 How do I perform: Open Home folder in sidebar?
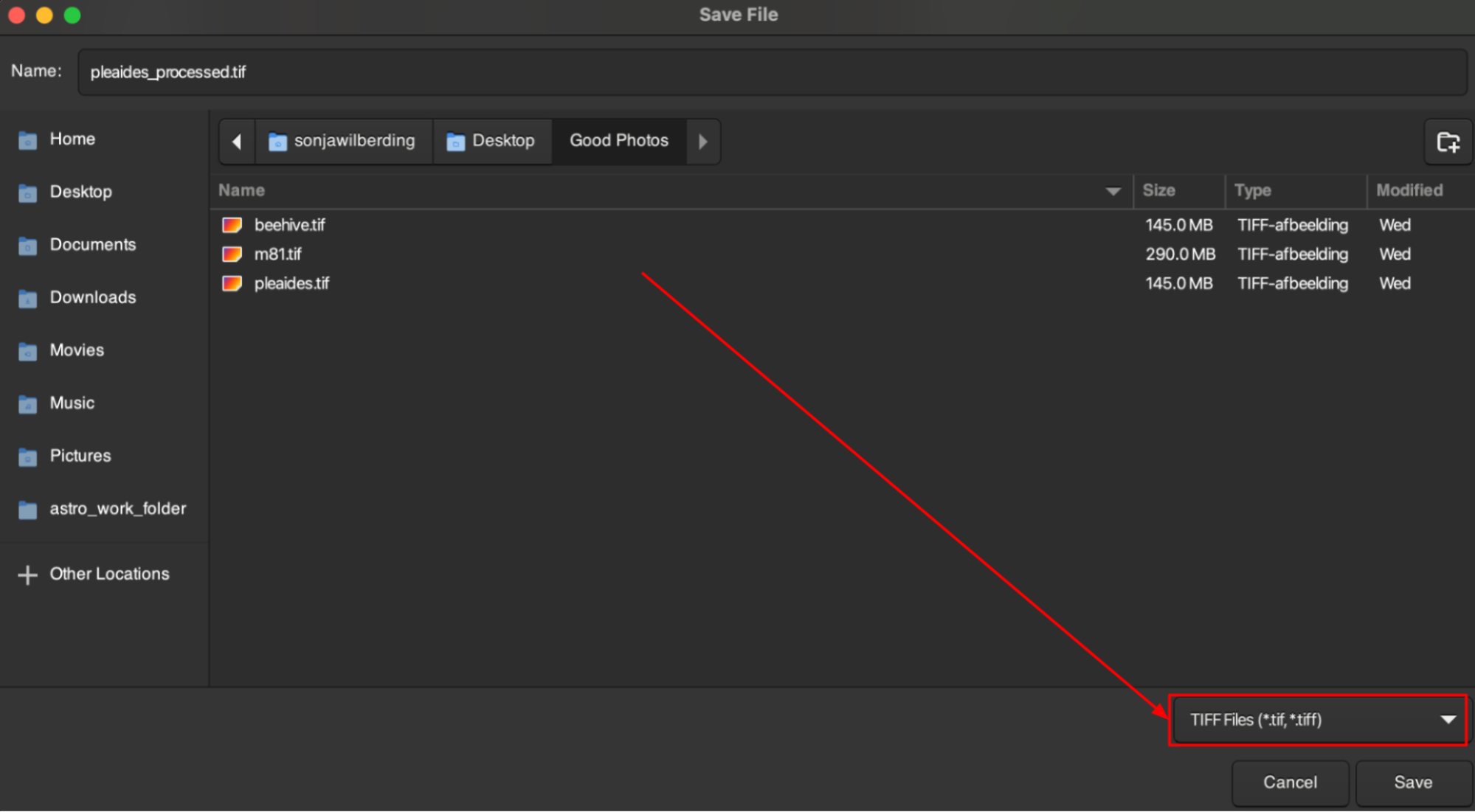pyautogui.click(x=72, y=139)
